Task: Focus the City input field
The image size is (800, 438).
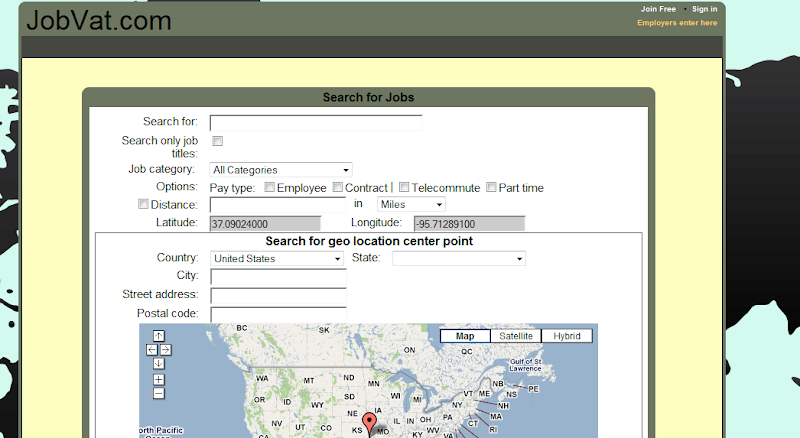Action: [x=279, y=277]
